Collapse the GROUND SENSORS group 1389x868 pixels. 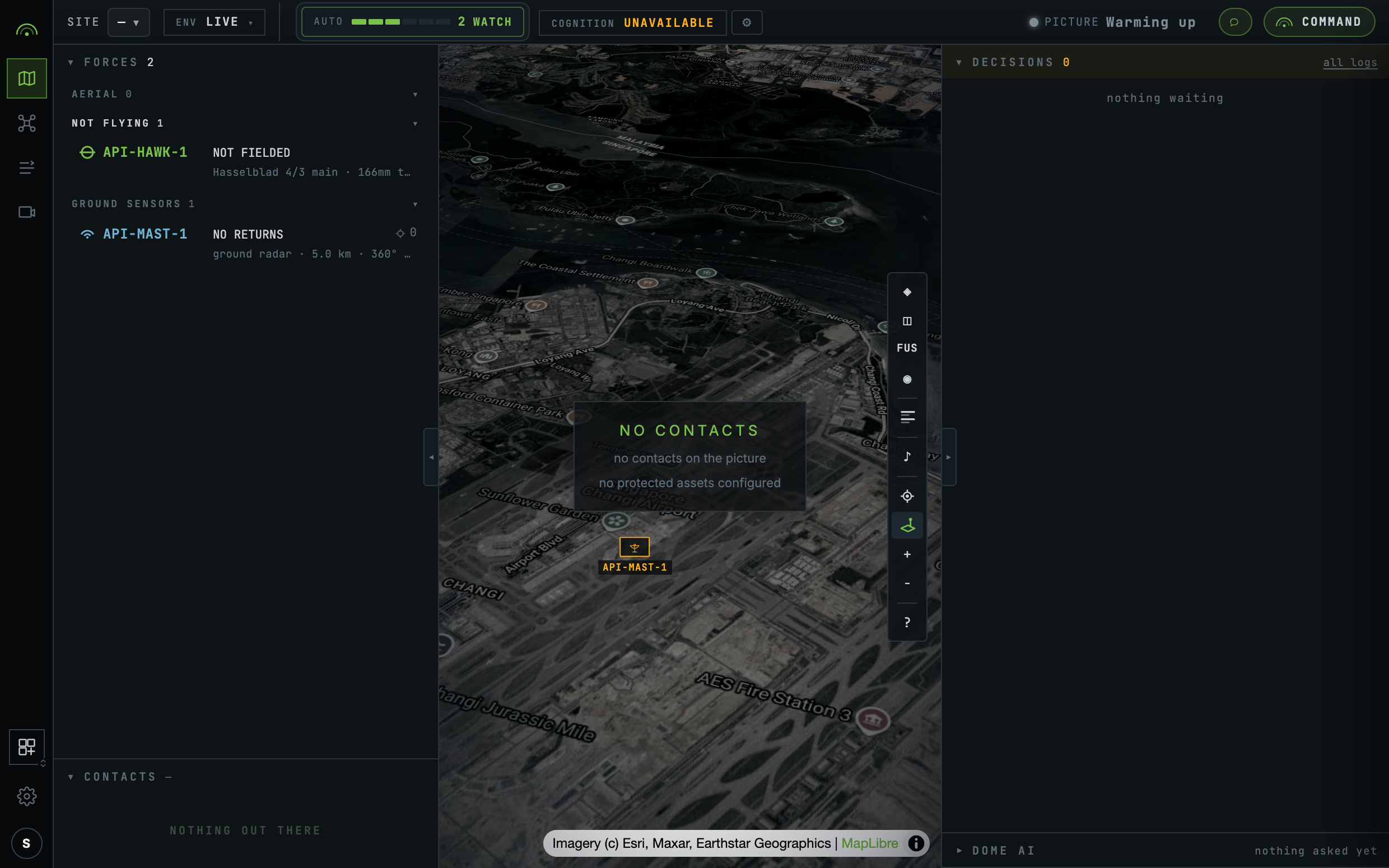[x=416, y=204]
